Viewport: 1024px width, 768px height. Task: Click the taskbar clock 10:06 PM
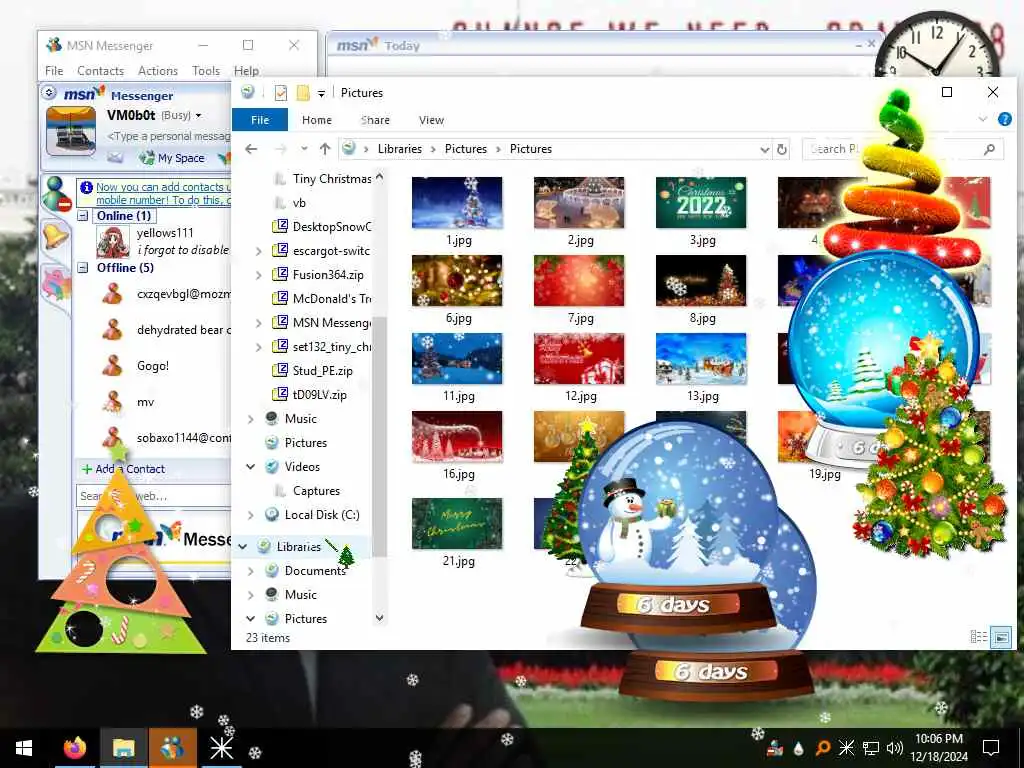tap(938, 748)
